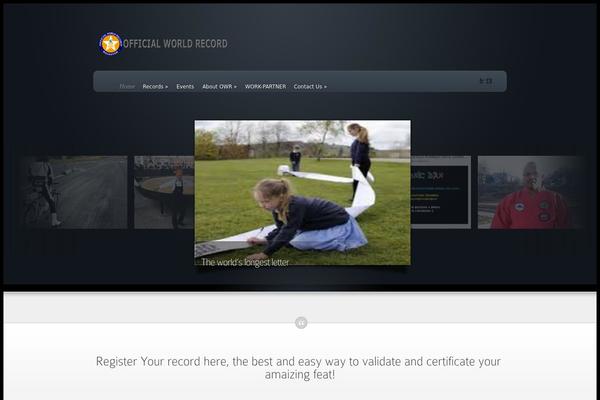Open the WORK-PARTNER page

click(265, 87)
